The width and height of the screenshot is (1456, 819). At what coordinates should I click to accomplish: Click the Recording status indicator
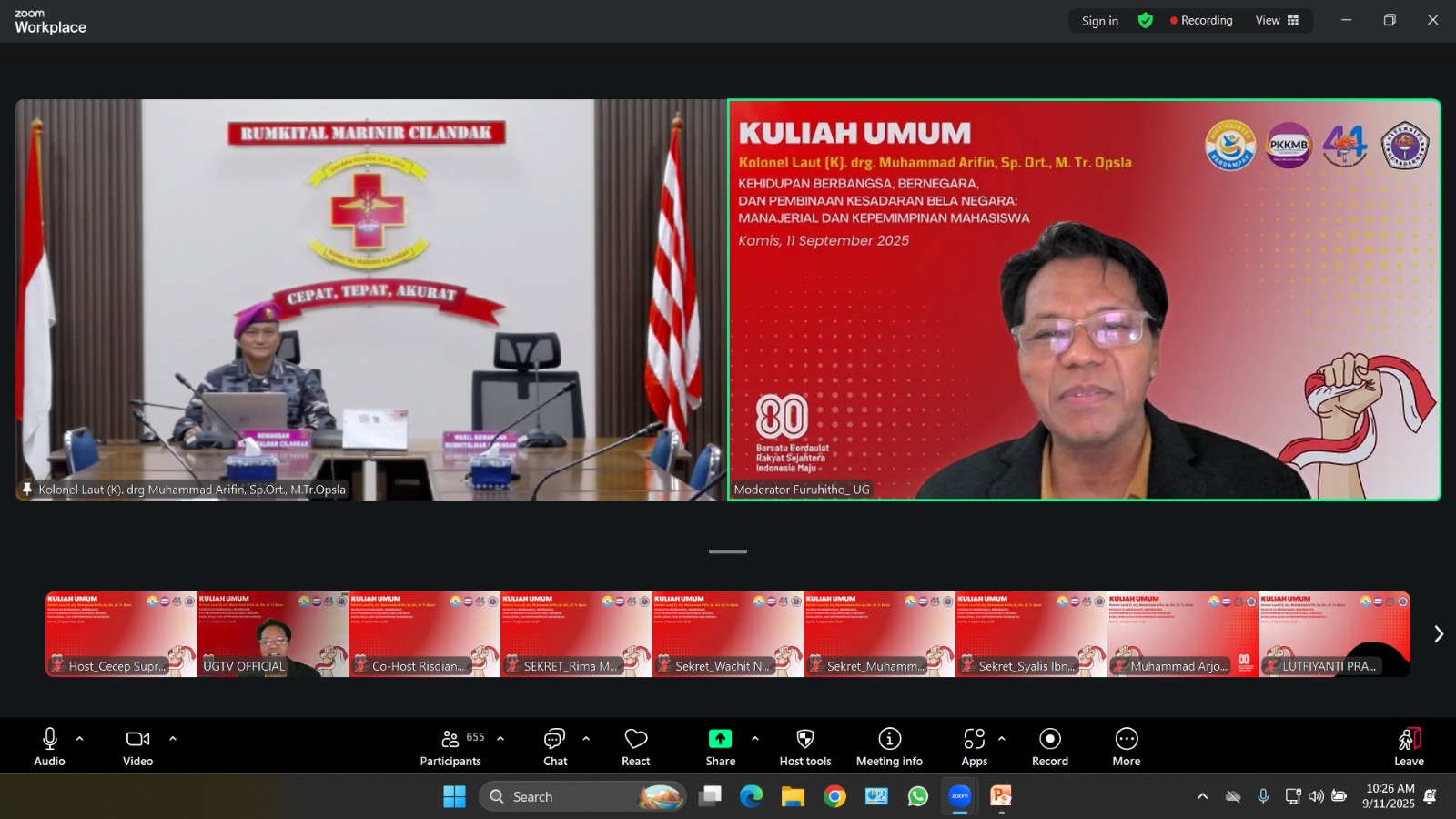pos(1201,20)
